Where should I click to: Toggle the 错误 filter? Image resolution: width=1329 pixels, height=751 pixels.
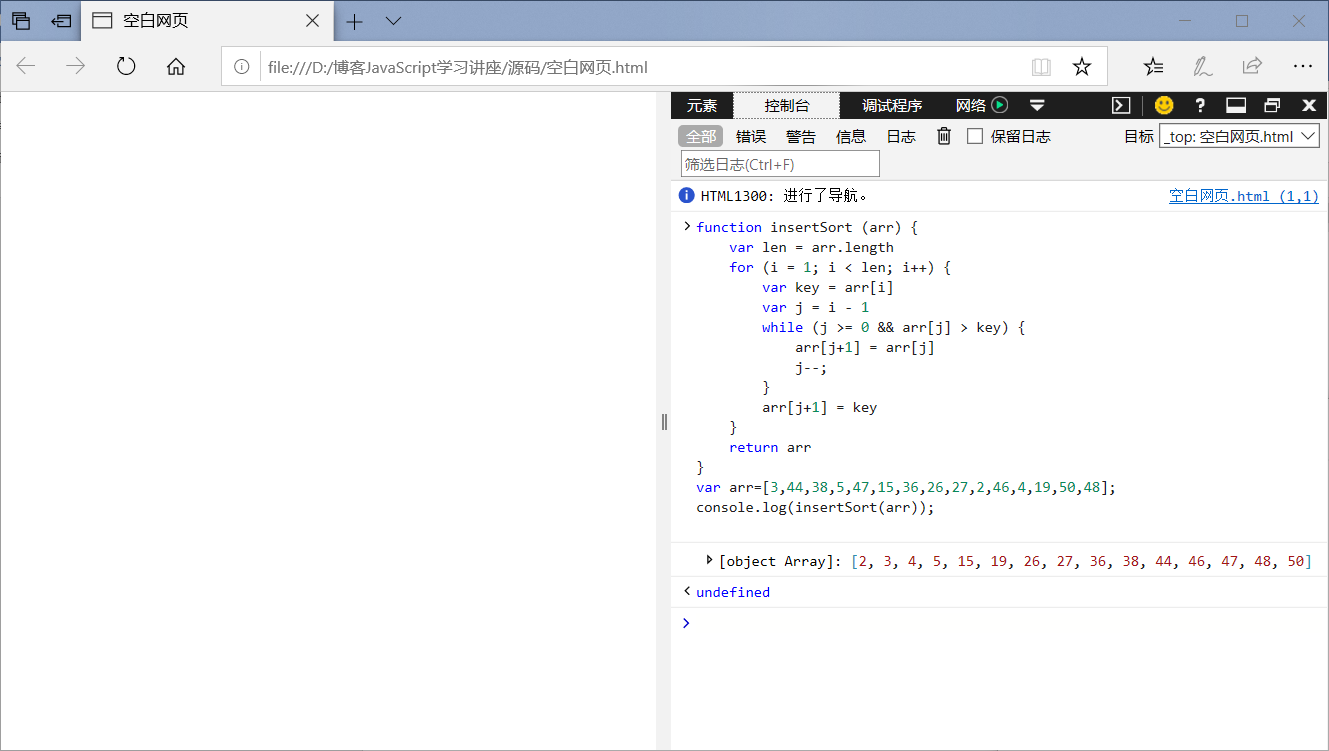click(x=751, y=137)
